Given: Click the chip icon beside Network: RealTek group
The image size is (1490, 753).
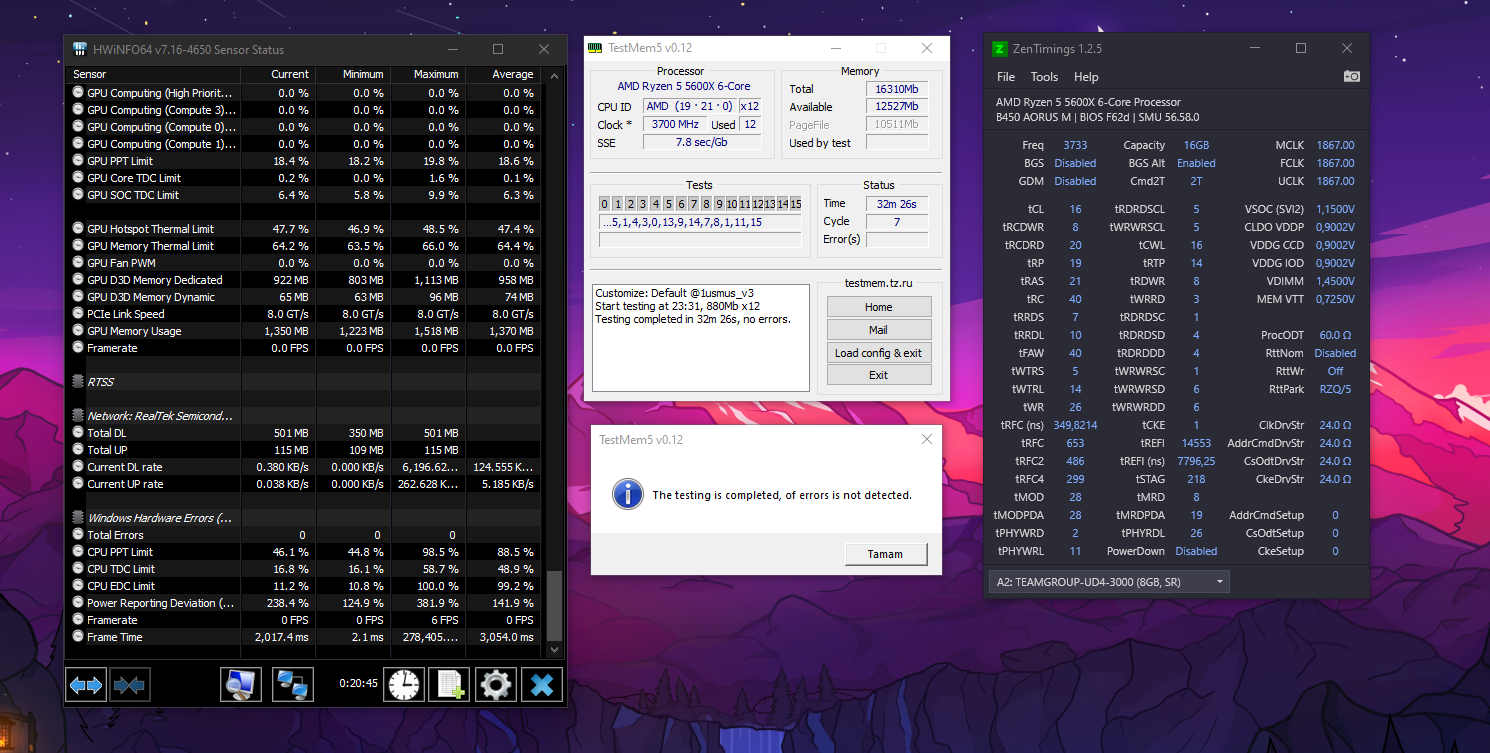Looking at the screenshot, I should pos(79,416).
